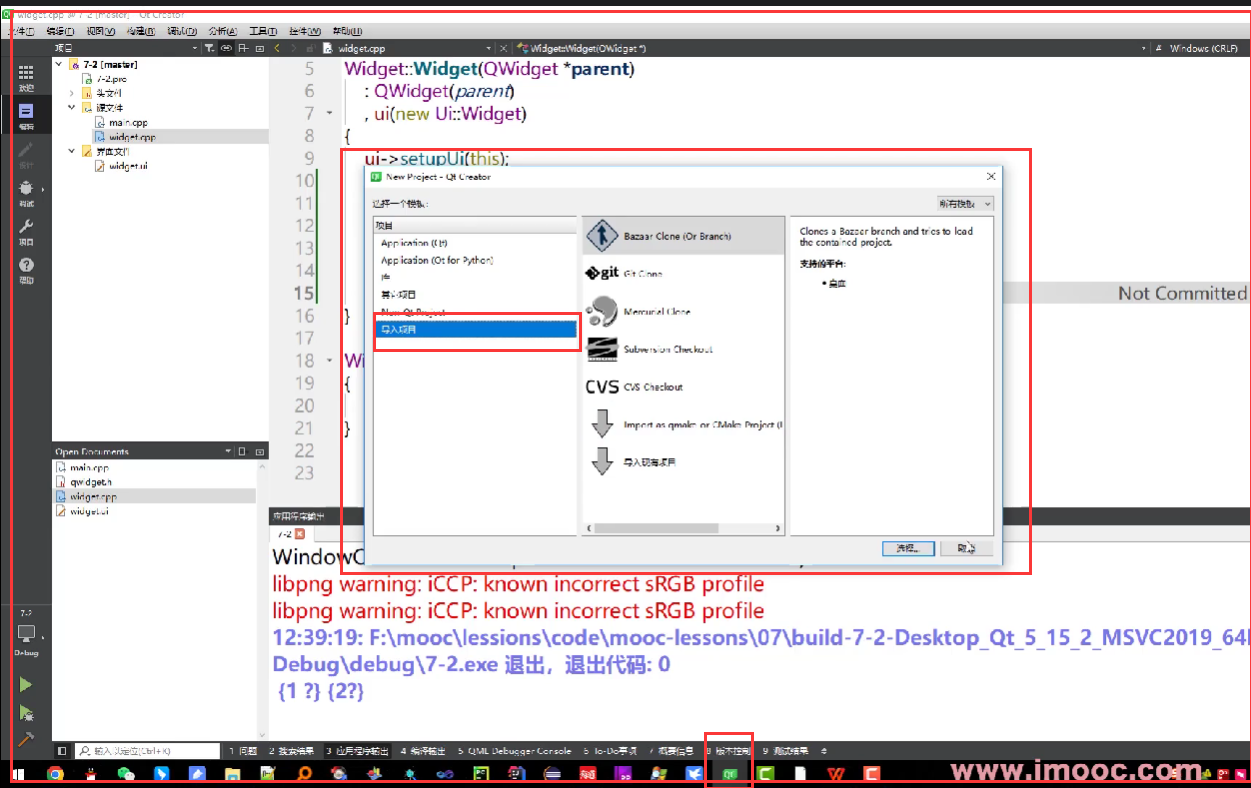This screenshot has width=1251, height=788.
Task: Click the filter tree icon in project panel
Action: [x=210, y=48]
